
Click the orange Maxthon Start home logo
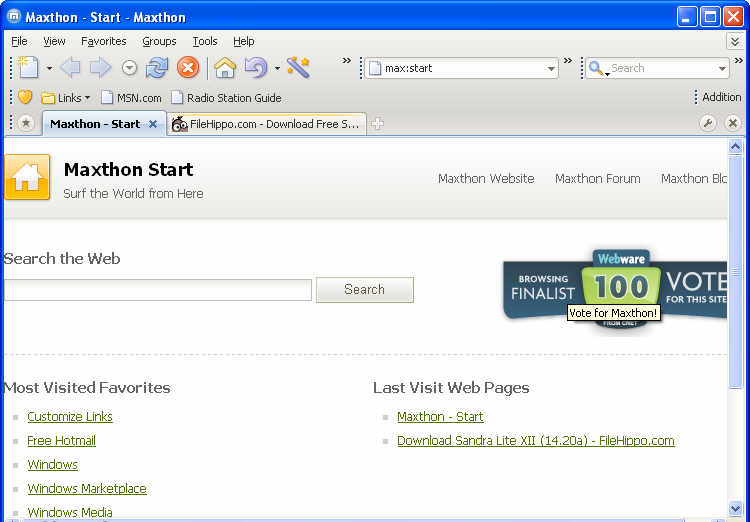coord(27,177)
